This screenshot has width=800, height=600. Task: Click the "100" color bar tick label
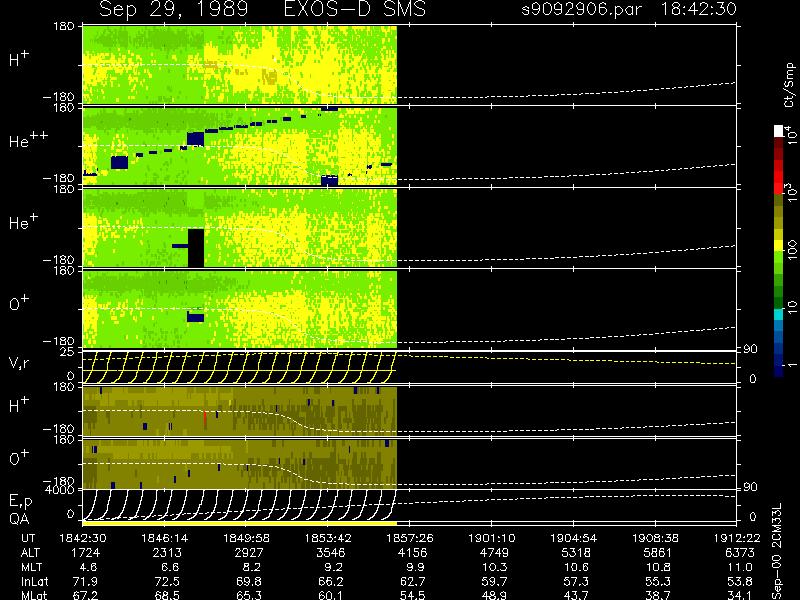click(791, 250)
